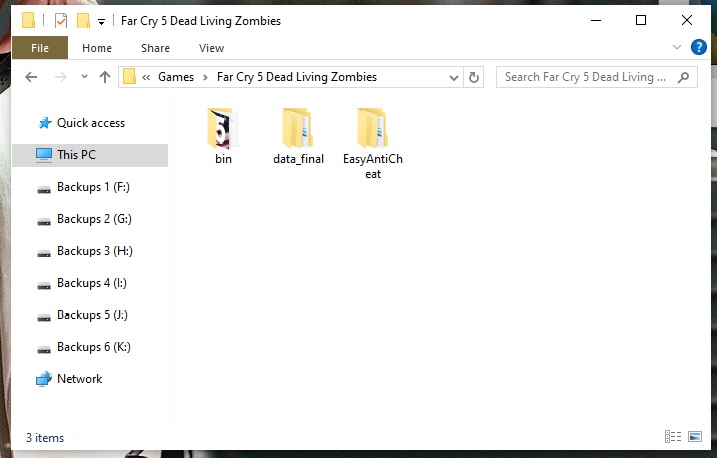Screen dimensions: 717x458
Task: Select Backups 4 (I:) drive
Action: (x=91, y=283)
